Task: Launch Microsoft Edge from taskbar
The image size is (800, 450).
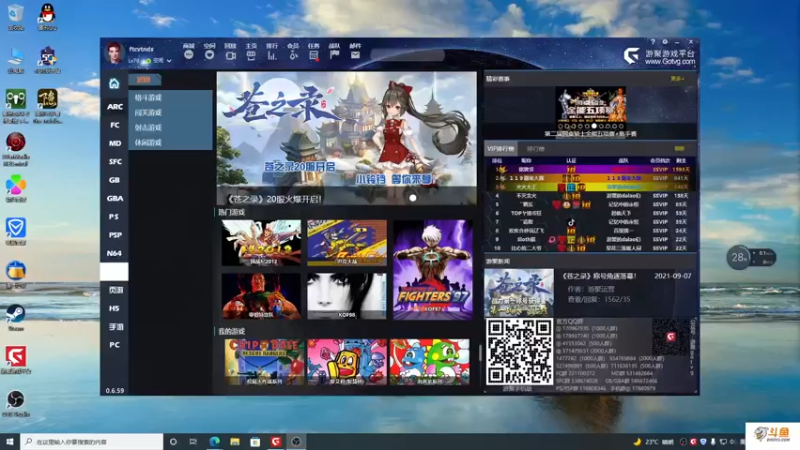Action: pyautogui.click(x=214, y=441)
